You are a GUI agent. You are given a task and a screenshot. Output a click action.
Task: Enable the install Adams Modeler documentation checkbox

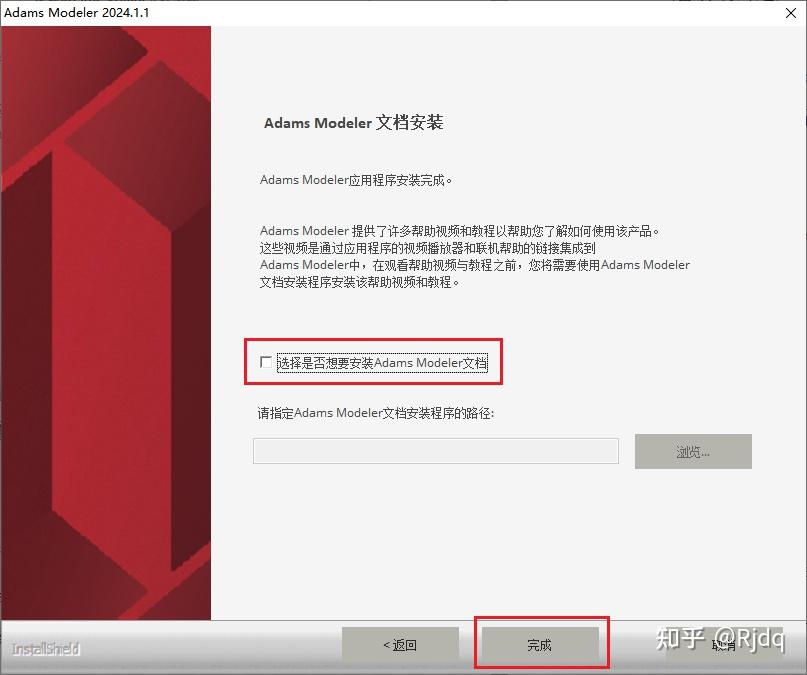[x=266, y=364]
